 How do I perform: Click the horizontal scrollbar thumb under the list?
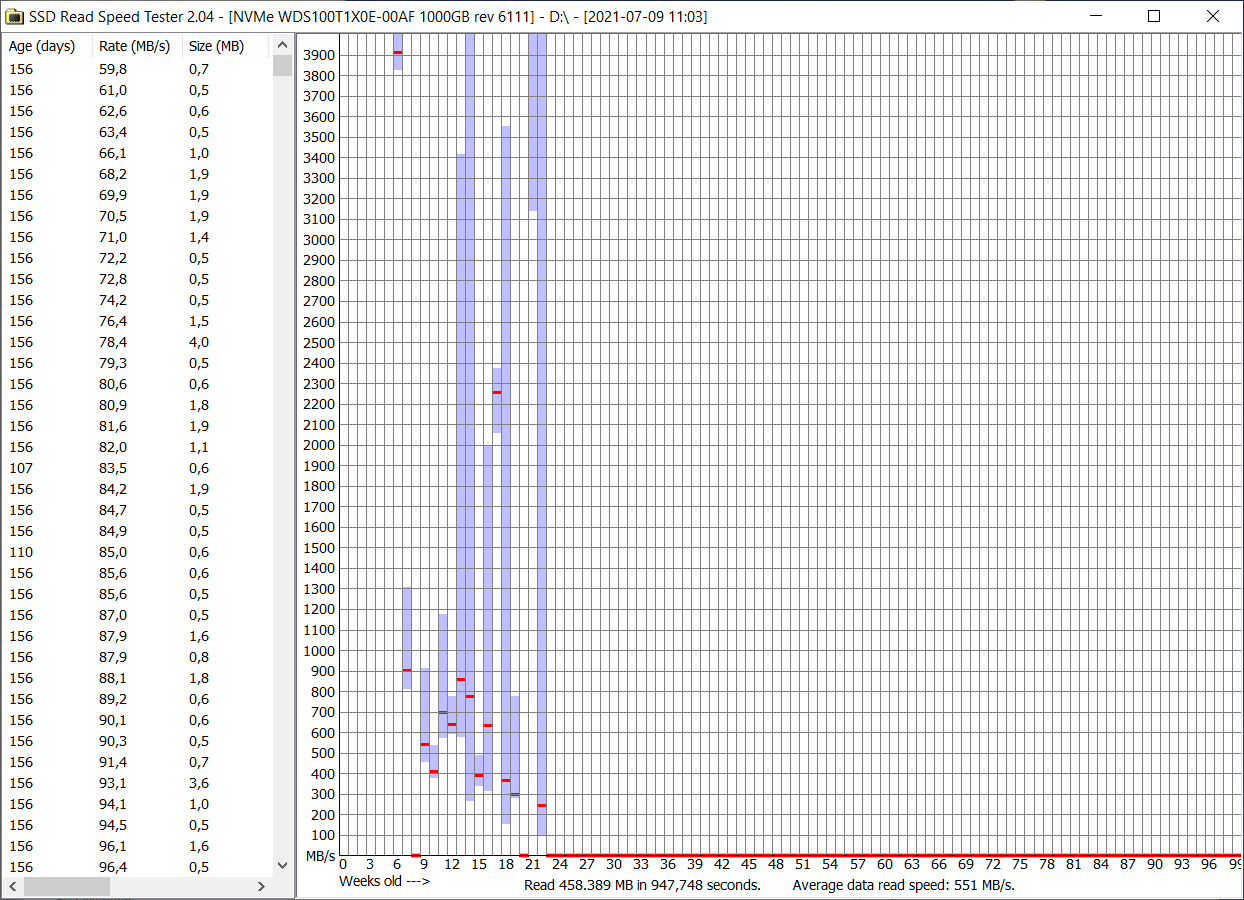pyautogui.click(x=65, y=886)
